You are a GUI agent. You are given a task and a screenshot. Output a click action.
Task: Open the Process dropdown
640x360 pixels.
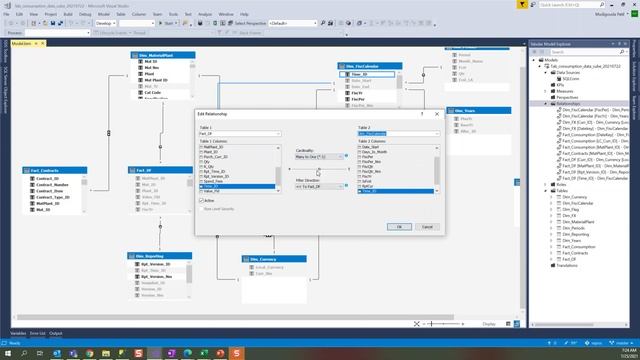pos(57,33)
